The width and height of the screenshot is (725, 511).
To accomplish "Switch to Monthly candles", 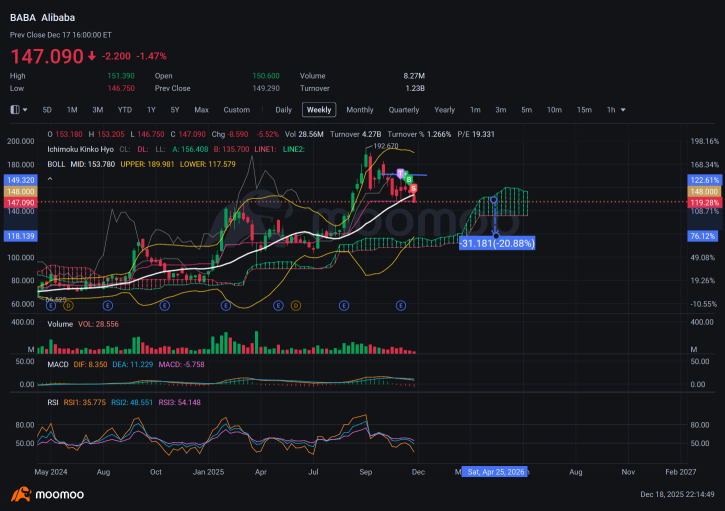I will [360, 110].
